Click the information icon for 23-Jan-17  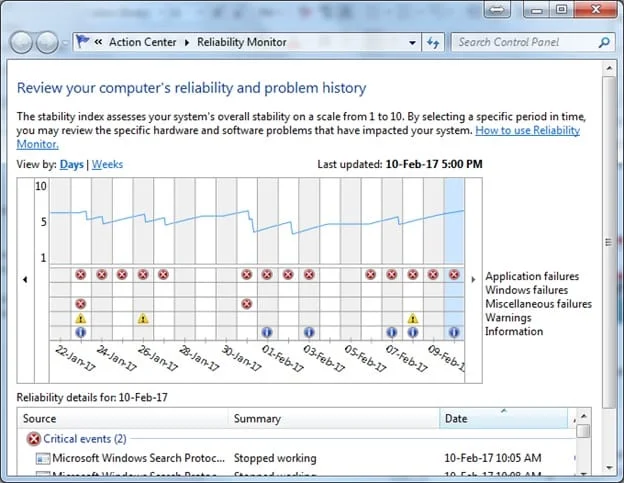pyautogui.click(x=81, y=332)
